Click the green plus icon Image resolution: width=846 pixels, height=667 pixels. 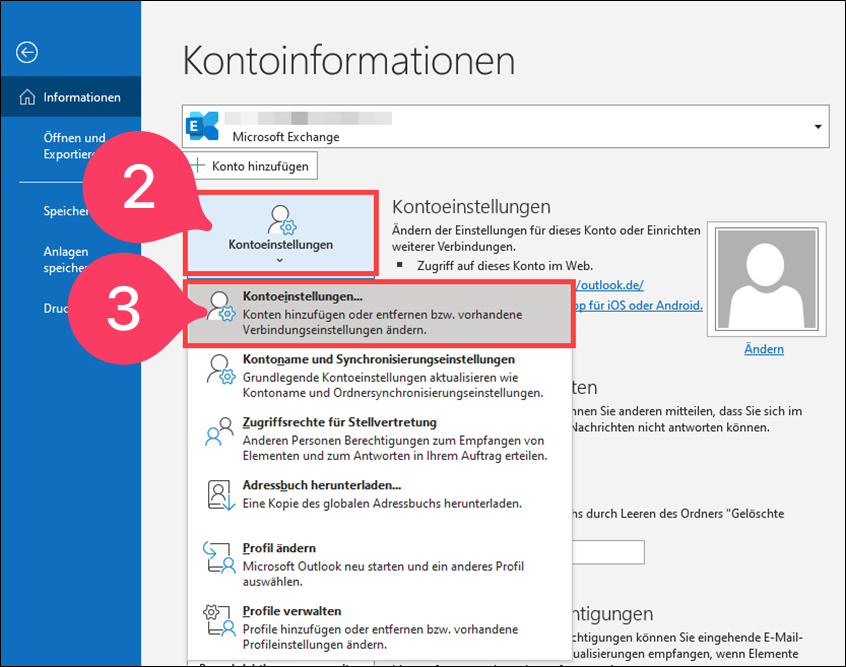tap(198, 165)
